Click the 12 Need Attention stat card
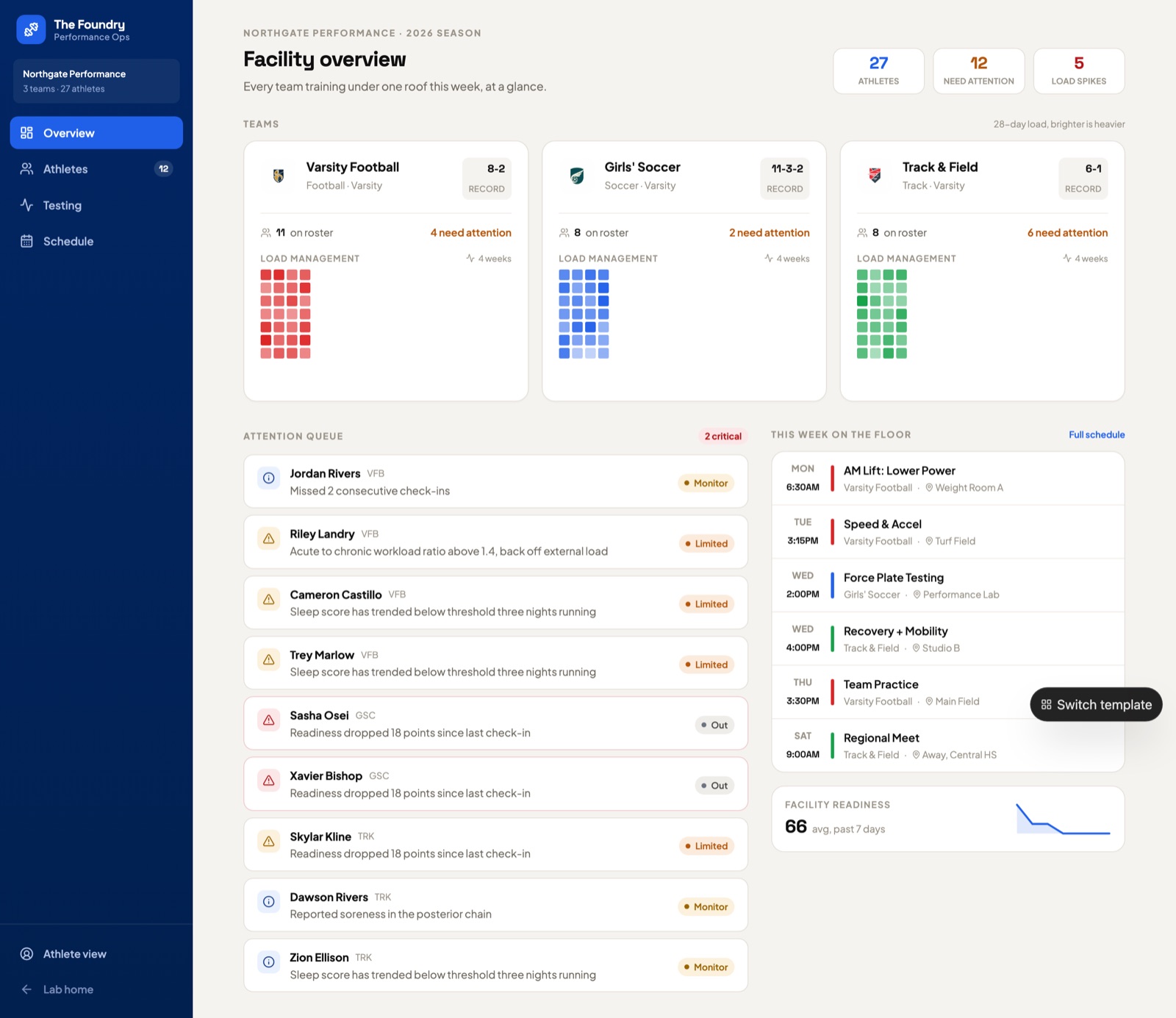Viewport: 1176px width, 1018px height. click(x=978, y=71)
